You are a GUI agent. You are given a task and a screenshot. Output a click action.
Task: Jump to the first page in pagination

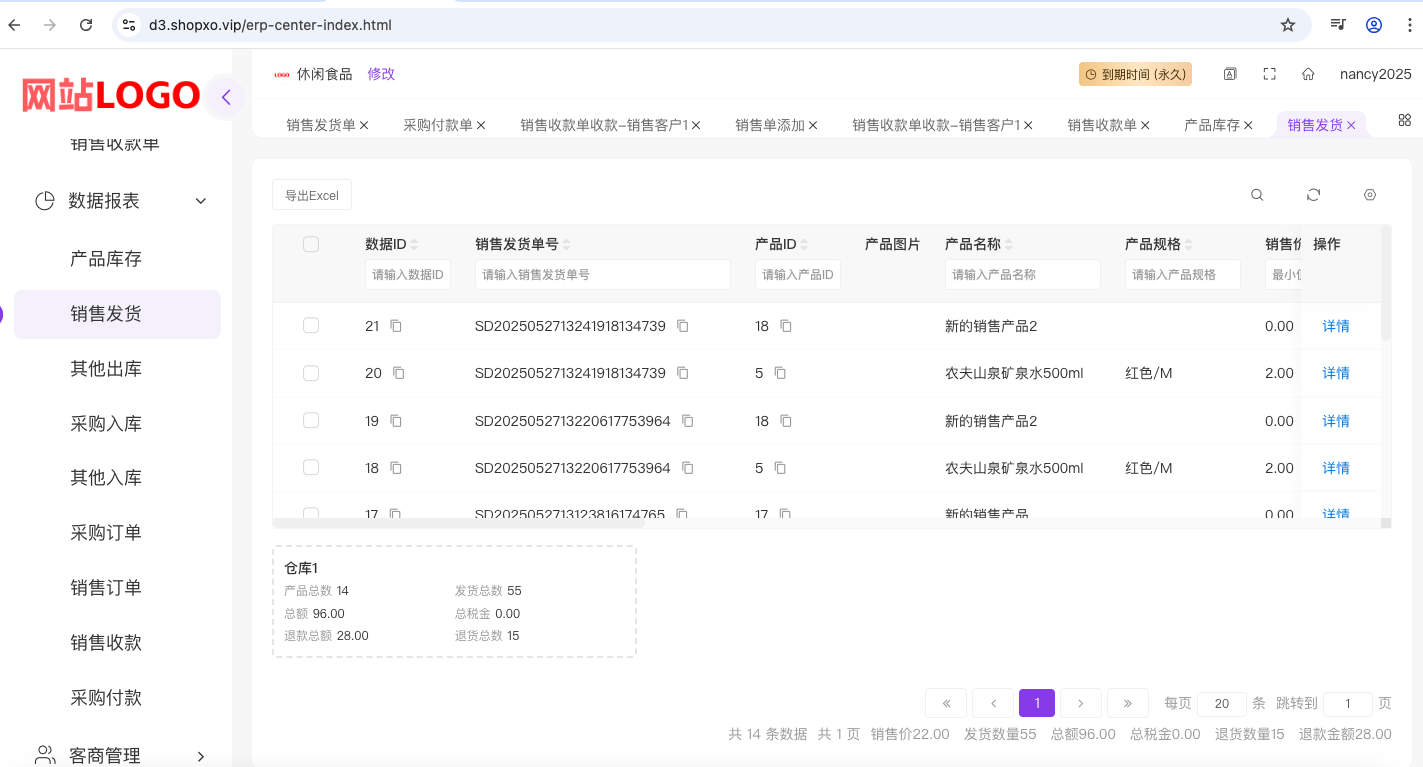point(946,703)
